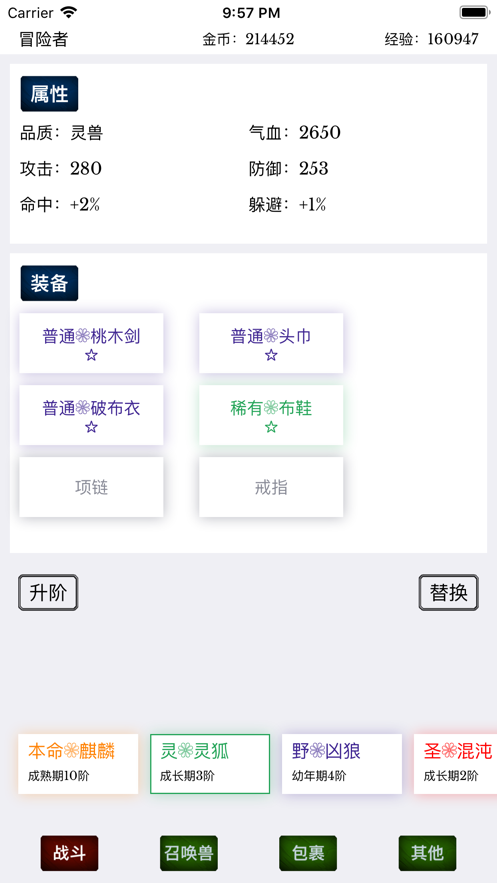Tap the 普通桃木剑 equipment slot

[x=91, y=343]
